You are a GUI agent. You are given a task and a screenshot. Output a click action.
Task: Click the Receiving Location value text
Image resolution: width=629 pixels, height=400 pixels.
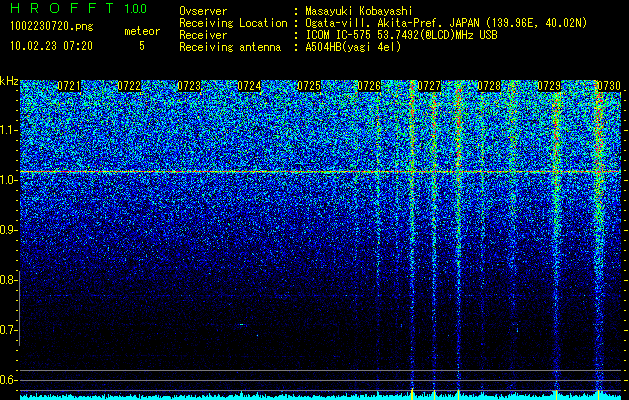point(446,23)
